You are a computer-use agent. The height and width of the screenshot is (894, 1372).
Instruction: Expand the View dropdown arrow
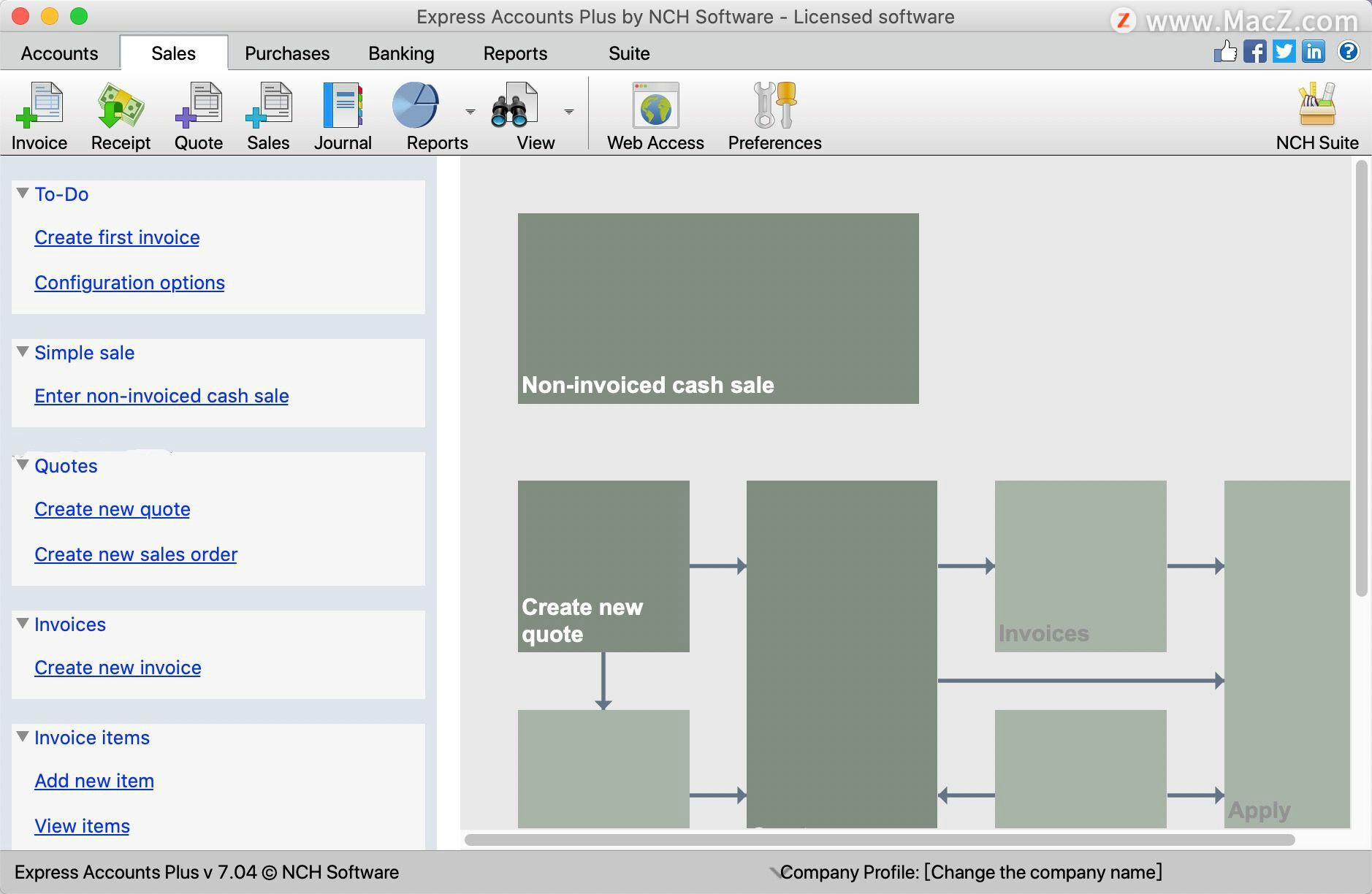click(569, 112)
